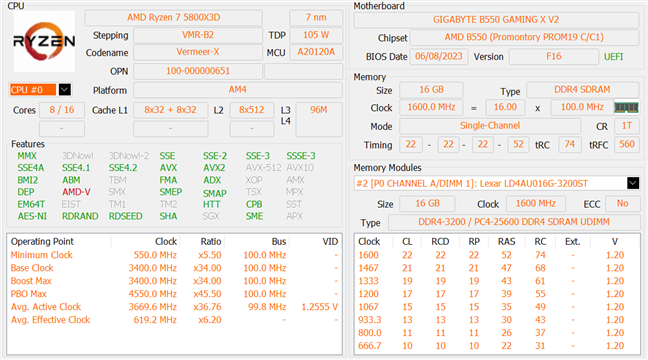Select the Boost Max row

coord(174,281)
